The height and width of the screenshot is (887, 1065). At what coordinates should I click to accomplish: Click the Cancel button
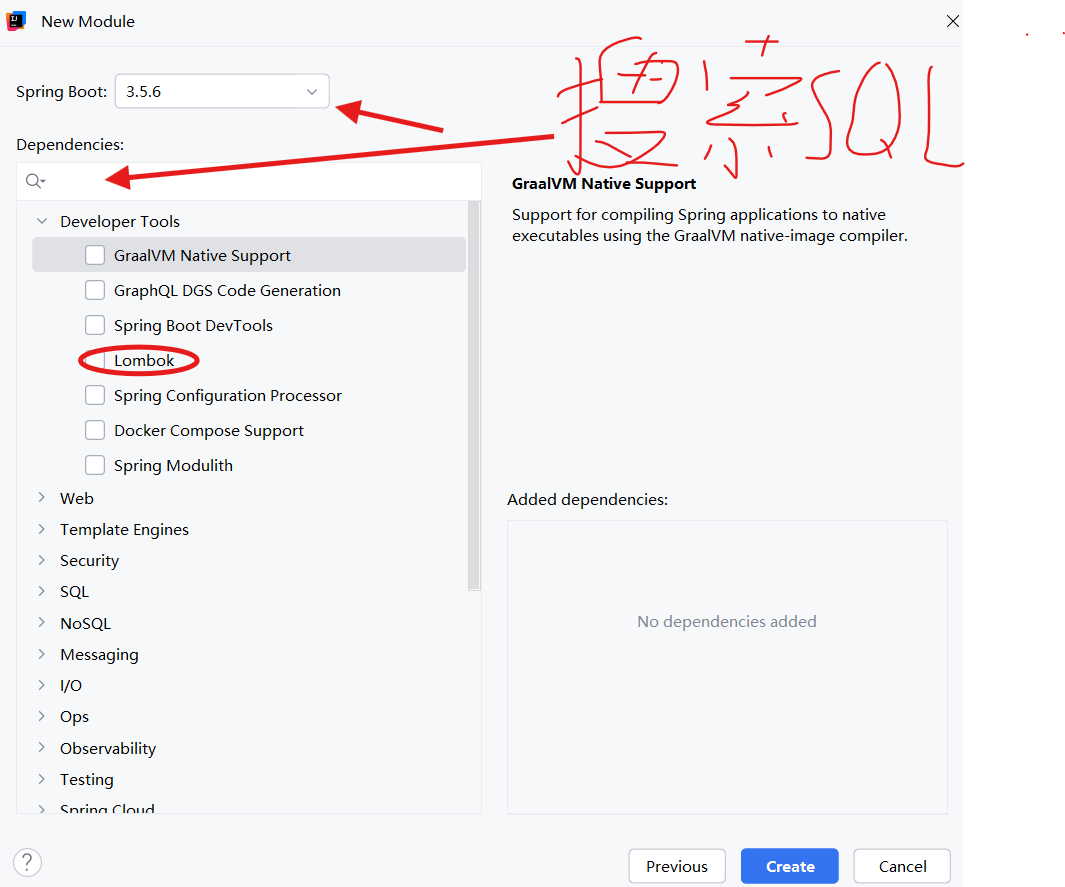(902, 866)
